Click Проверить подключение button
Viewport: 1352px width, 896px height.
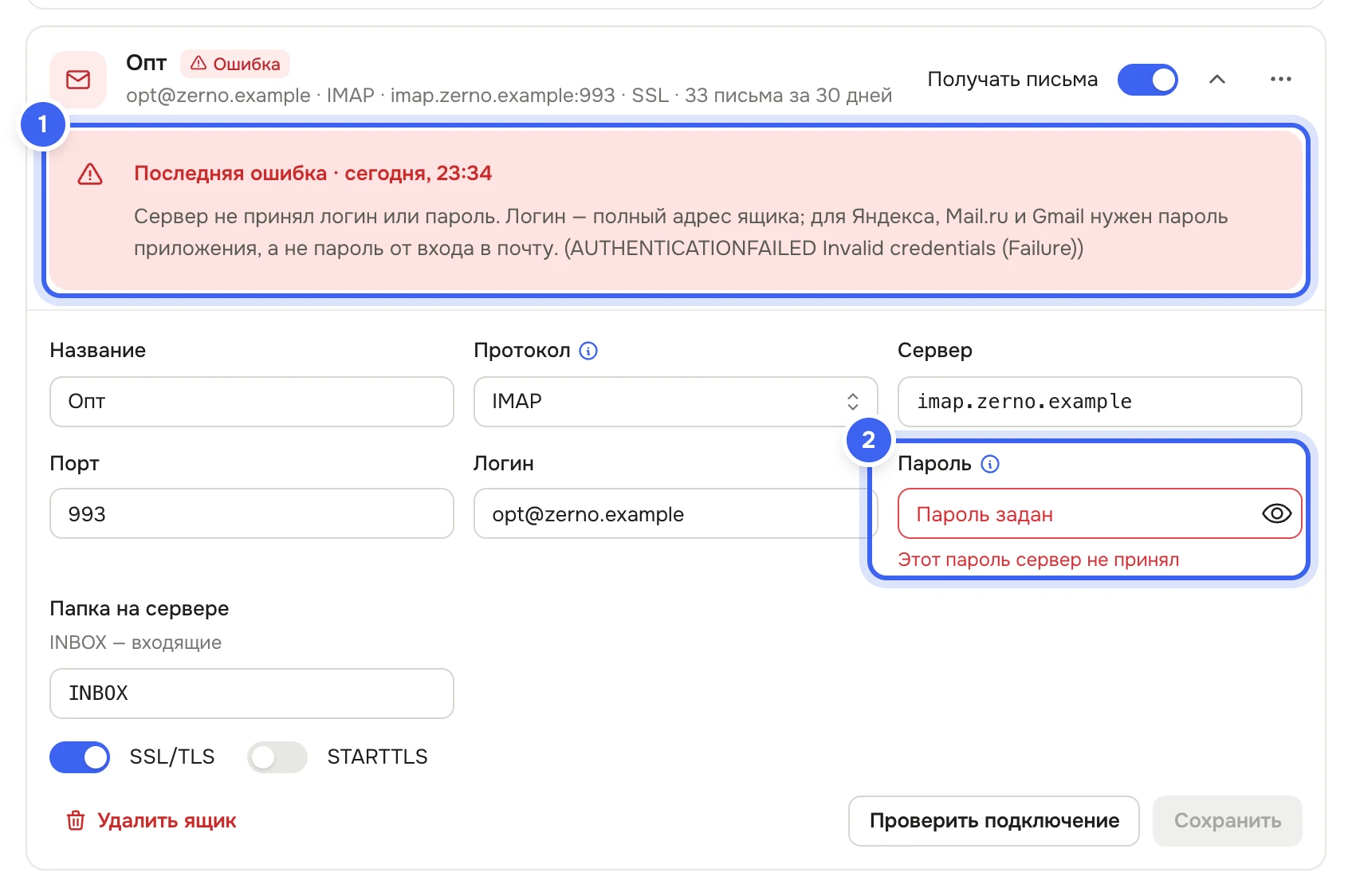994,820
